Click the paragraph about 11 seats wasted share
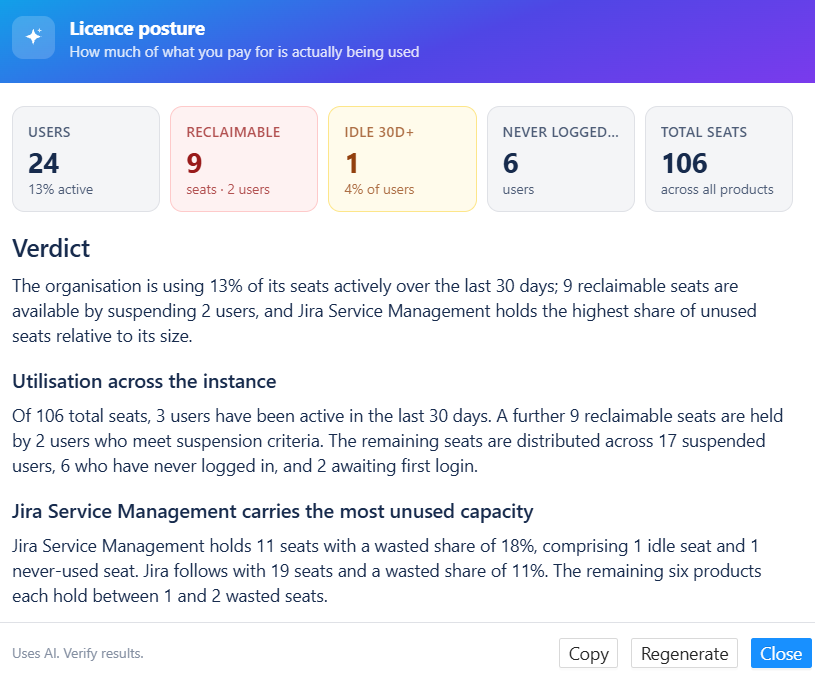The width and height of the screenshot is (815, 679). 387,571
